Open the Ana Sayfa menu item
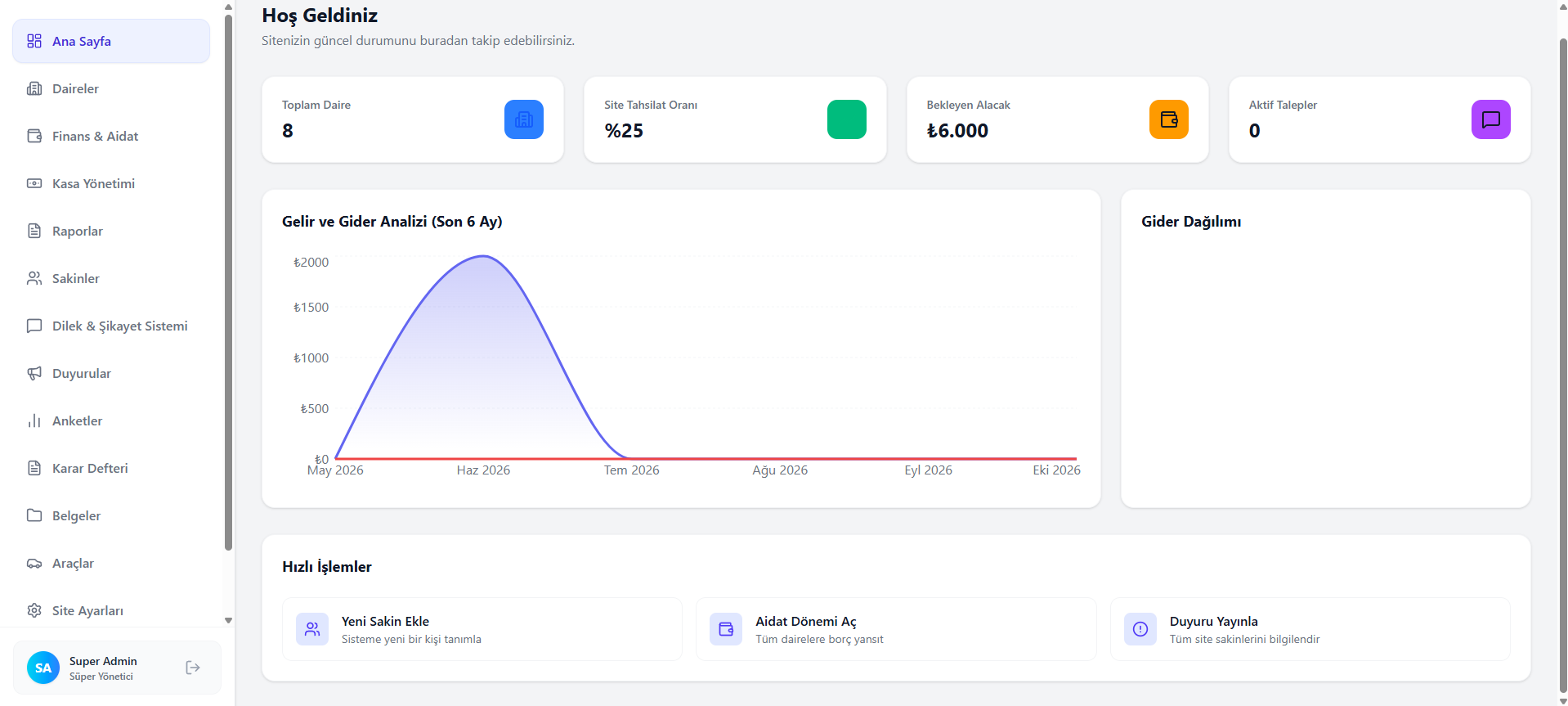 [x=111, y=41]
